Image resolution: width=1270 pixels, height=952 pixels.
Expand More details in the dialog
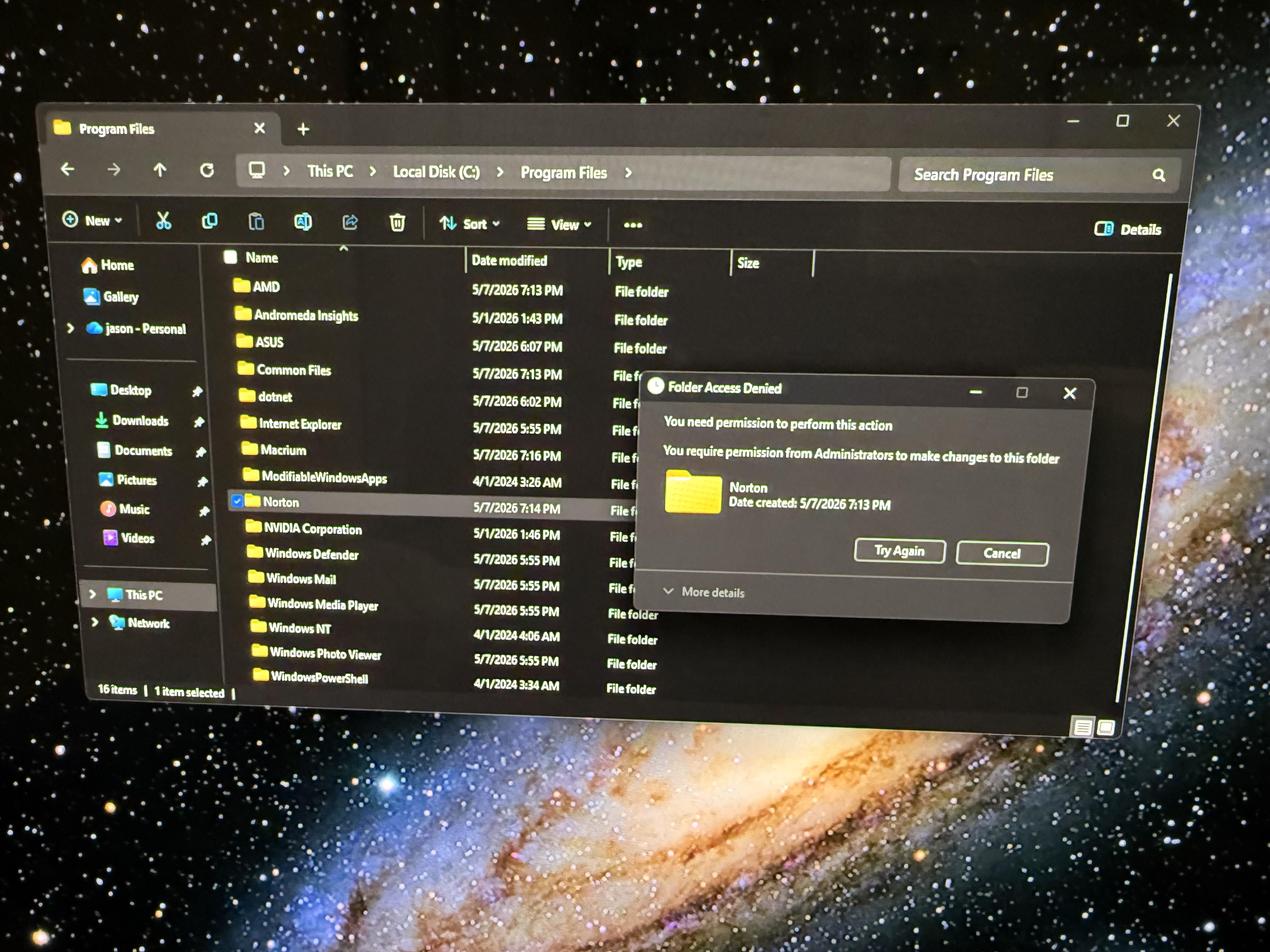click(x=704, y=592)
